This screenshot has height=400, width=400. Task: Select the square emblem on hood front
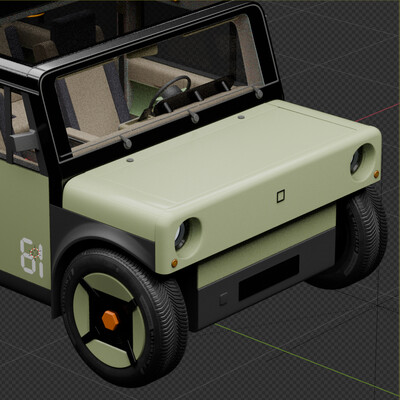coord(281,196)
